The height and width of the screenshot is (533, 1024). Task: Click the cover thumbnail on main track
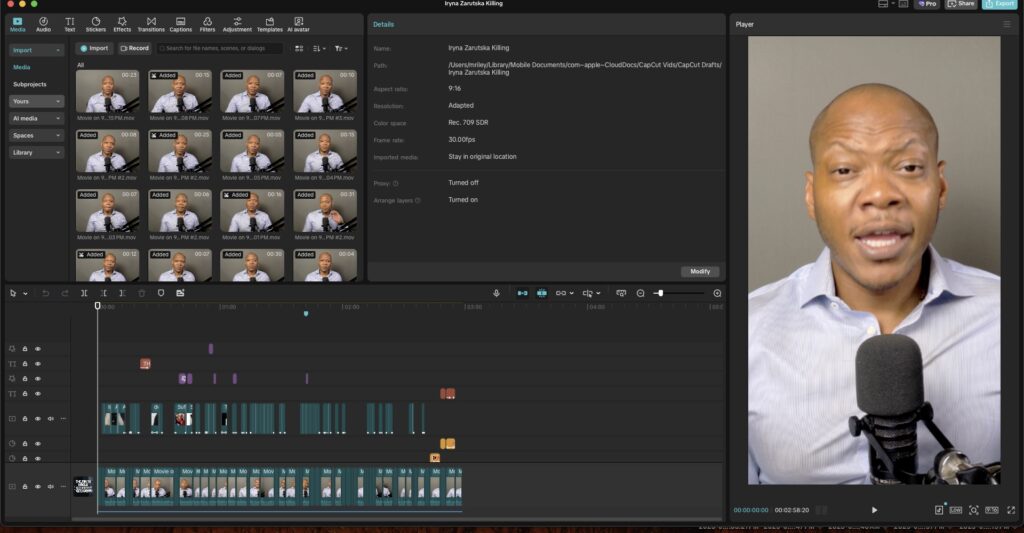click(x=84, y=487)
